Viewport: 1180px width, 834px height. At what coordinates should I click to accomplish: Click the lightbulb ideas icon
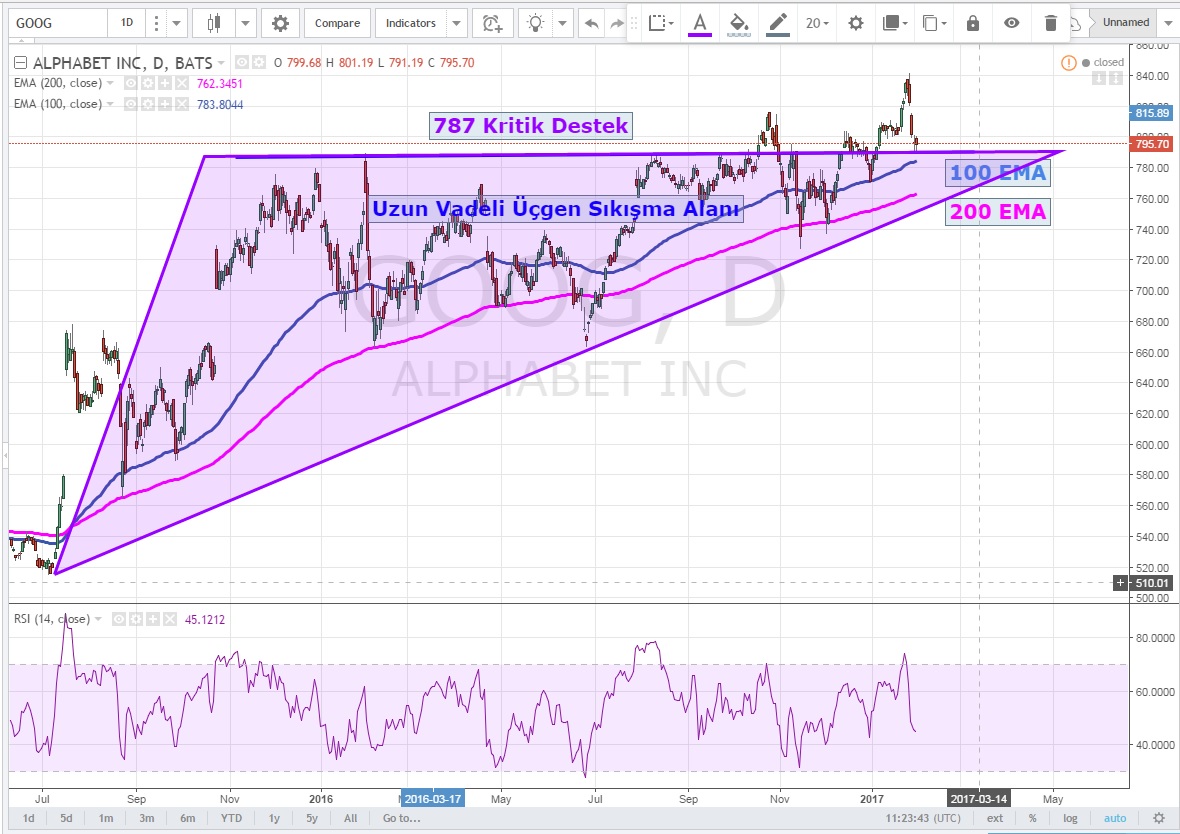(537, 23)
